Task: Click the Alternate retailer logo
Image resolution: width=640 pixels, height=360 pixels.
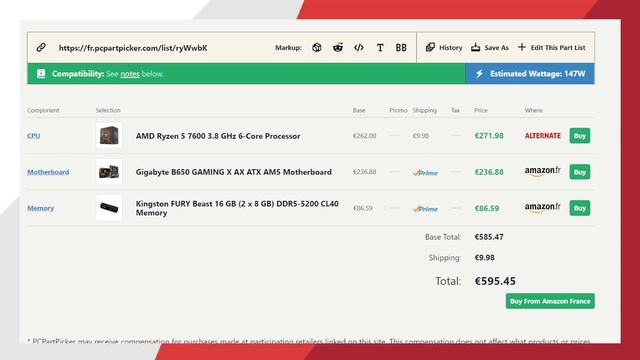Action: pyautogui.click(x=542, y=136)
